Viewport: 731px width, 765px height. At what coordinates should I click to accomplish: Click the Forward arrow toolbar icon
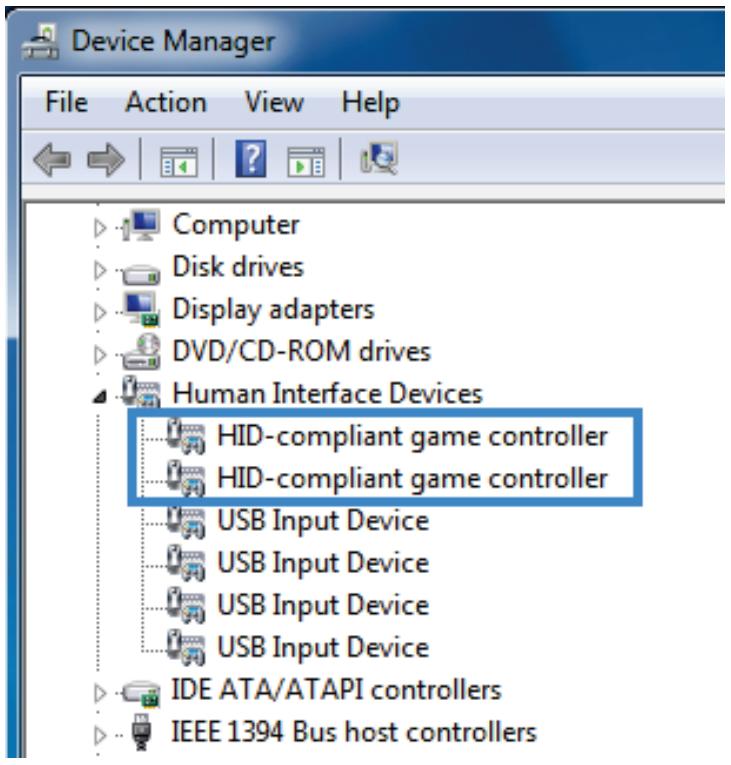click(105, 160)
